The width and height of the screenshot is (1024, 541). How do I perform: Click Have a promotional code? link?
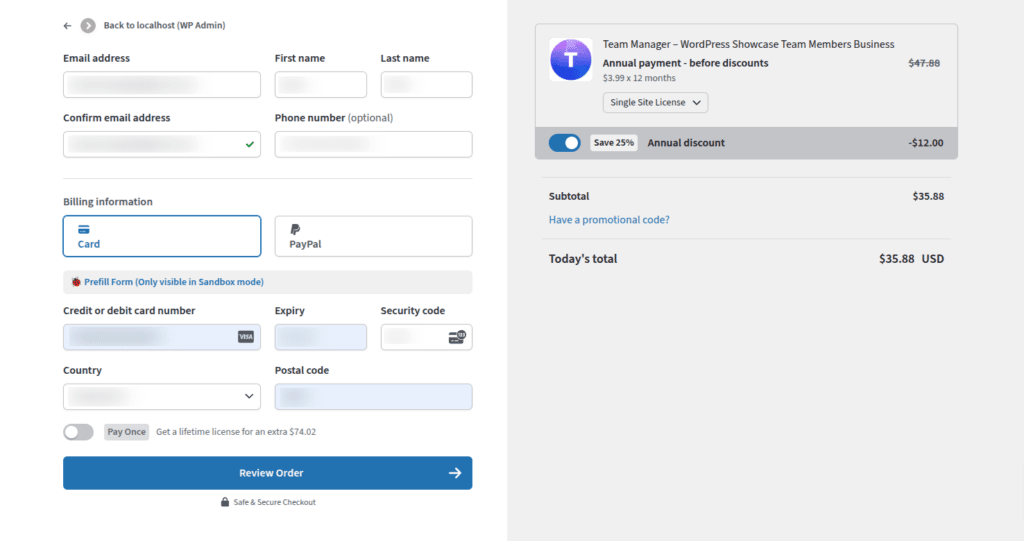pos(609,220)
